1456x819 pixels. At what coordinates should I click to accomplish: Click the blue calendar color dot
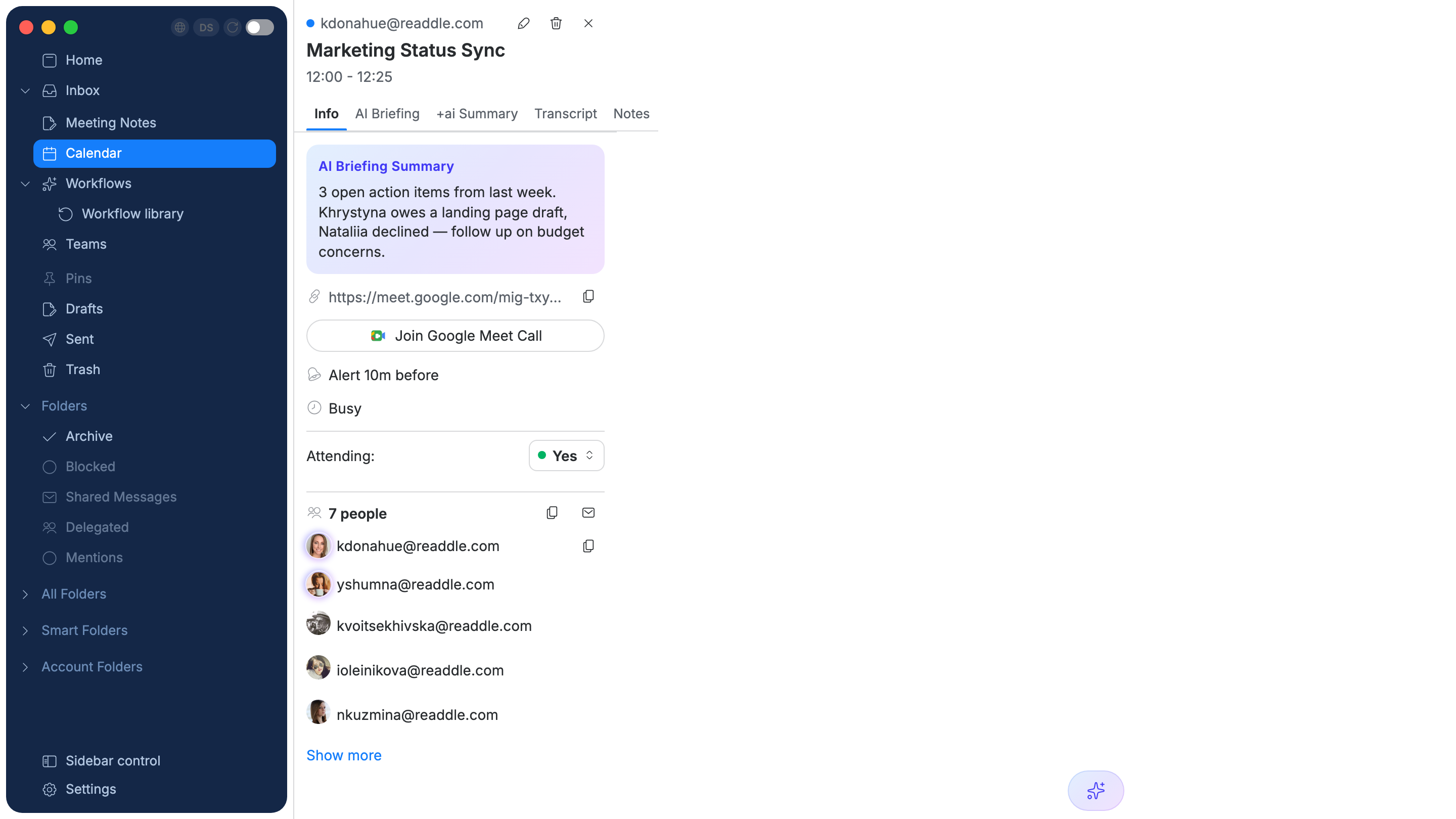310,23
